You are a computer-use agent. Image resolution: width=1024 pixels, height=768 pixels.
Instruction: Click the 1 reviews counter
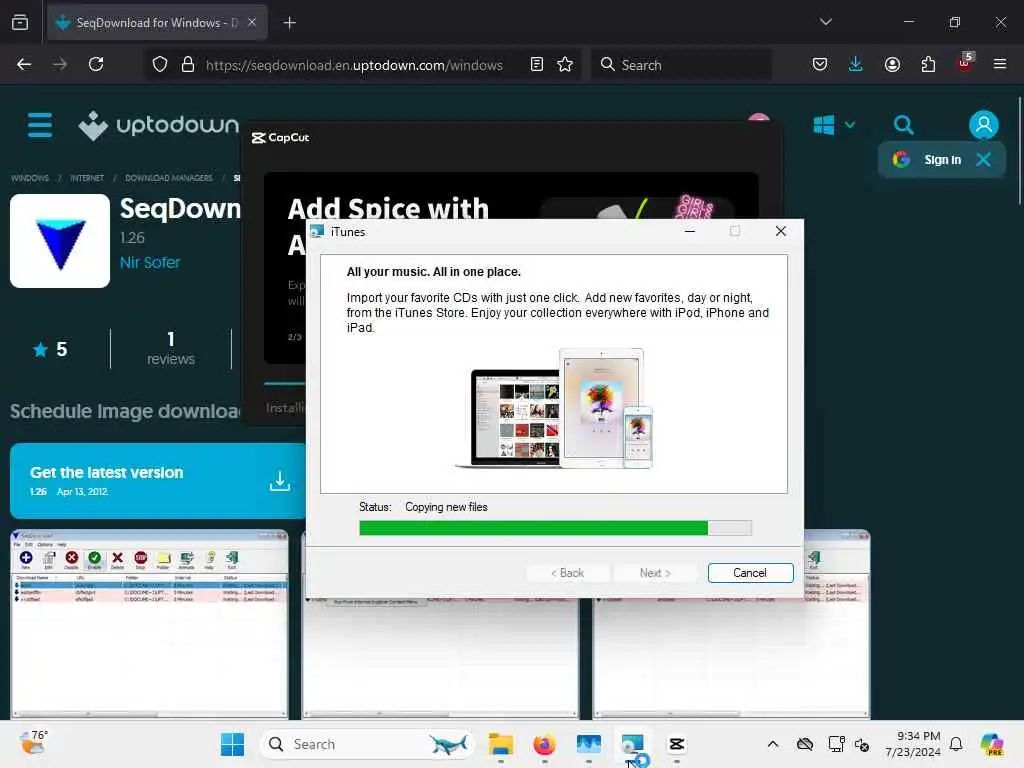[x=170, y=349]
